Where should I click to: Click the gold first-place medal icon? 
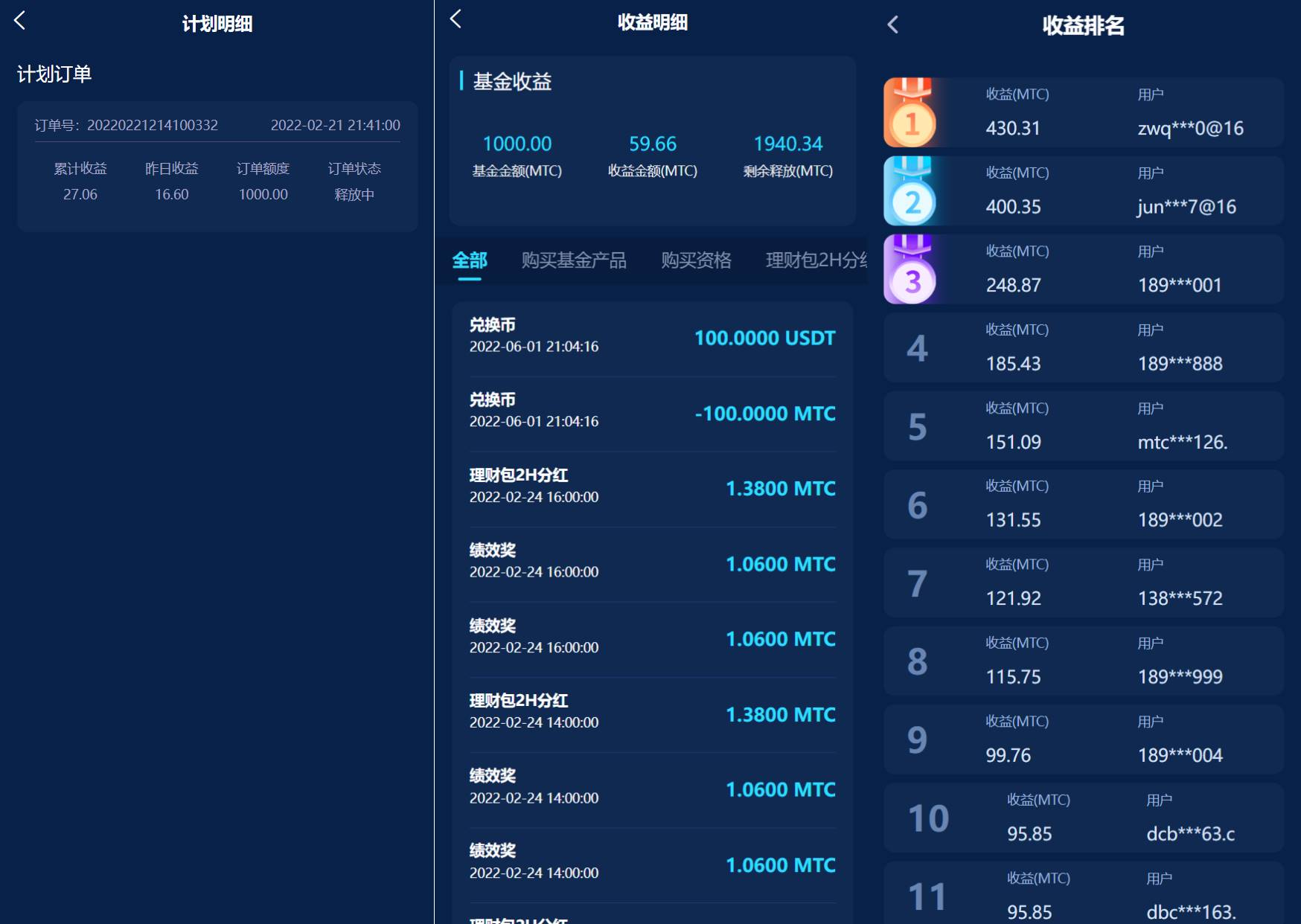click(912, 113)
